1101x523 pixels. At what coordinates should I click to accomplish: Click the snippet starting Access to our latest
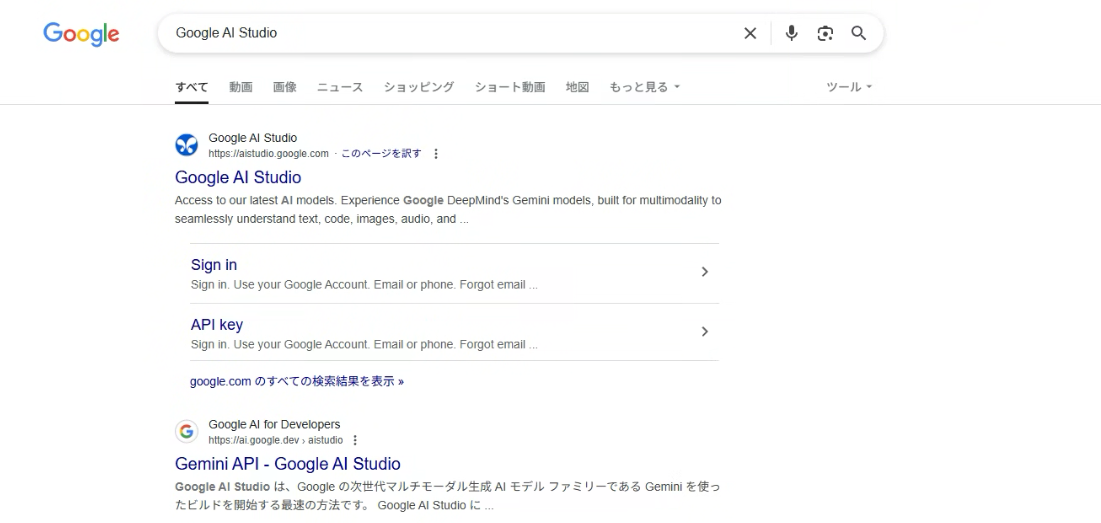(448, 209)
